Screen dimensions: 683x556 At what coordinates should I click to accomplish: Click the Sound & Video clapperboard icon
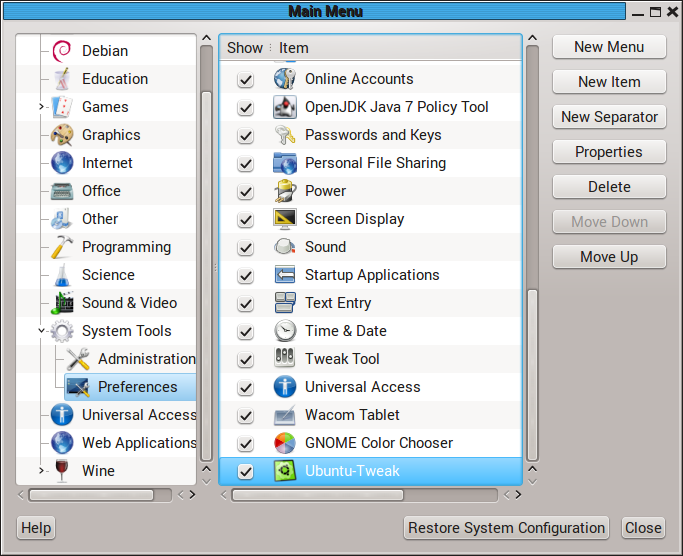pyautogui.click(x=62, y=303)
